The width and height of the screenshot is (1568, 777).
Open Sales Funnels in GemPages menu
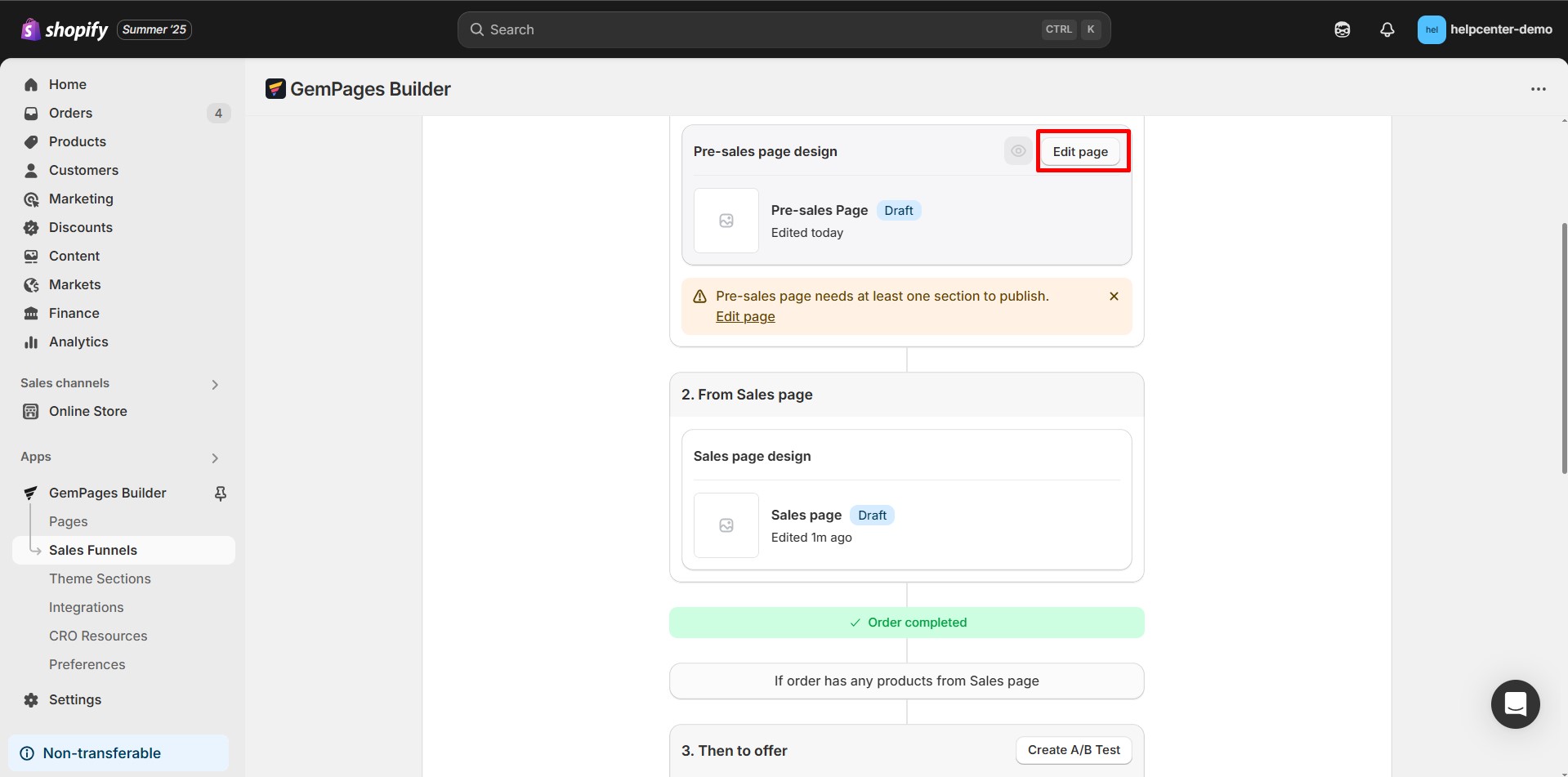[x=93, y=550]
